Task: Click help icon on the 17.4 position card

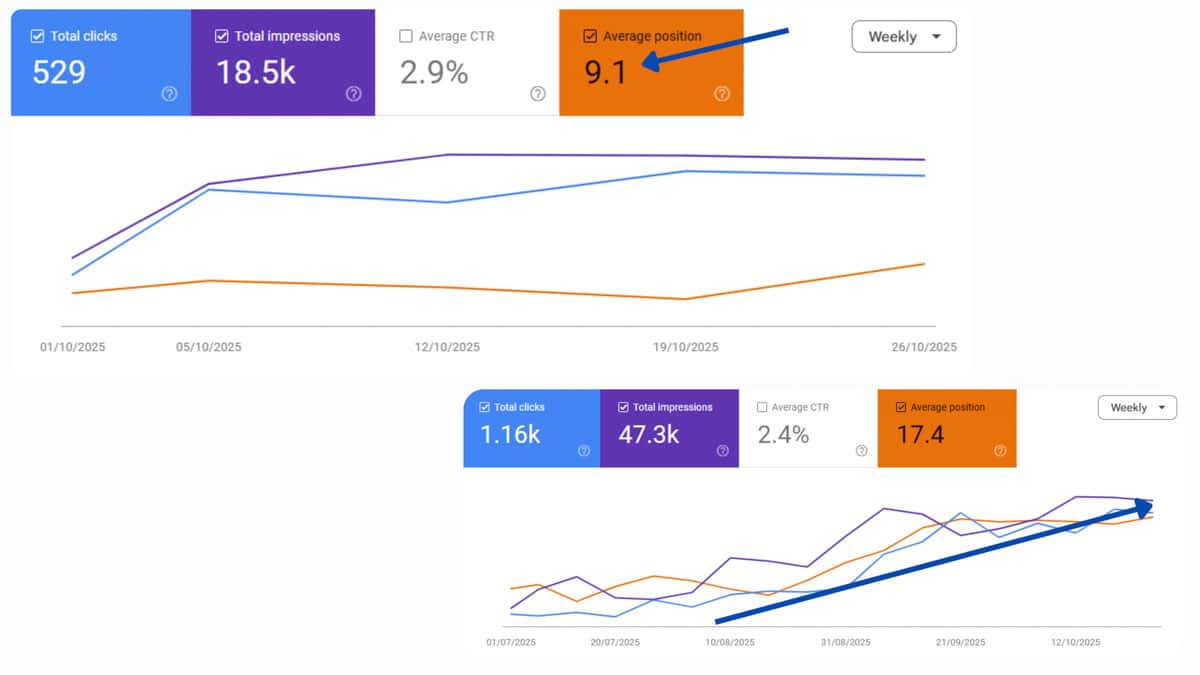Action: tap(1000, 451)
